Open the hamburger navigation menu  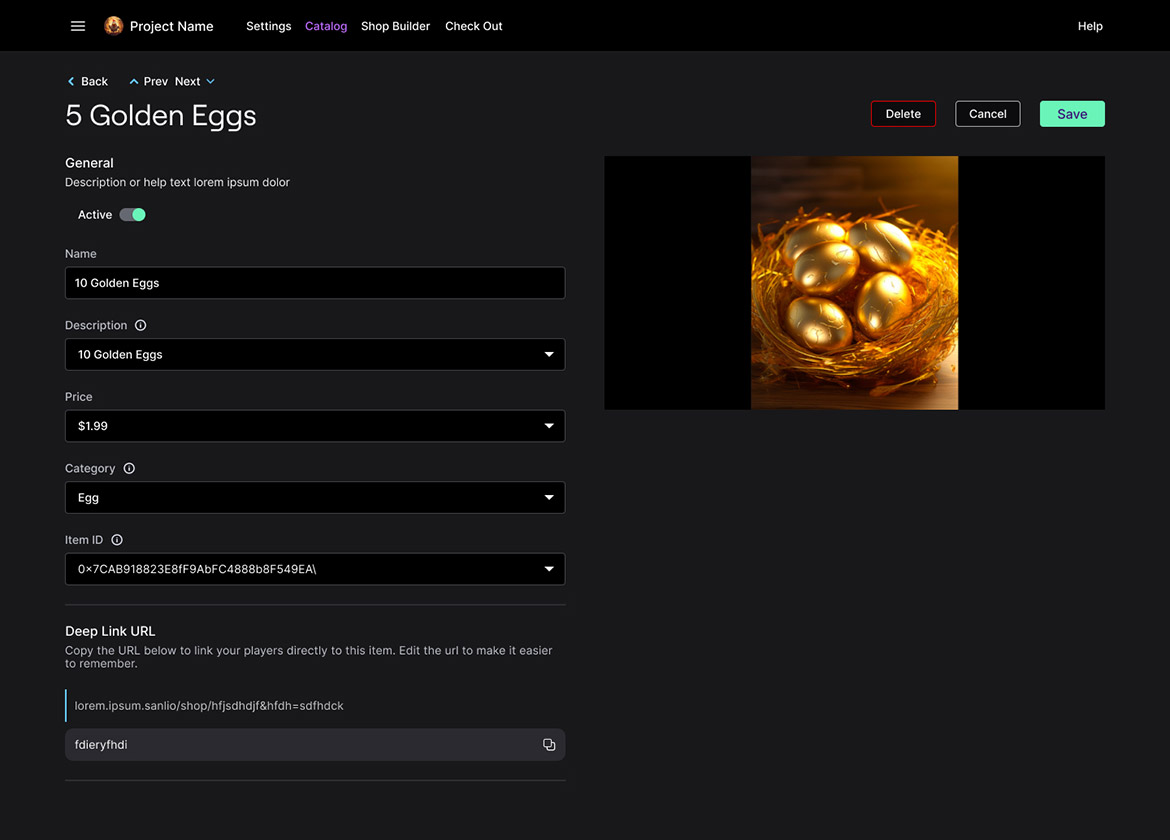78,26
